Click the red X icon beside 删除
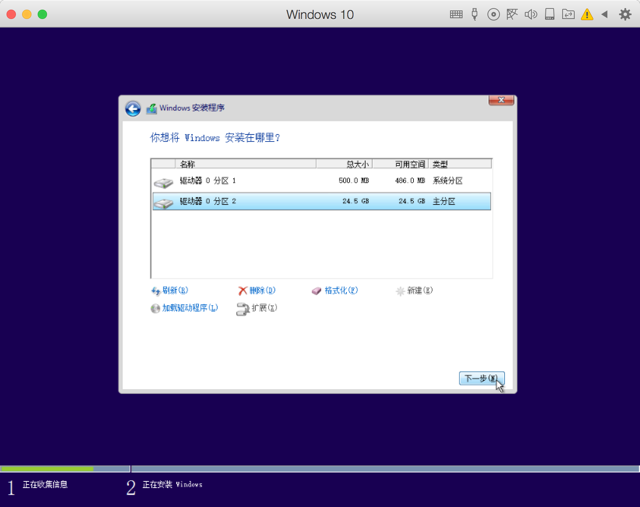Image resolution: width=640 pixels, height=507 pixels. pos(242,291)
